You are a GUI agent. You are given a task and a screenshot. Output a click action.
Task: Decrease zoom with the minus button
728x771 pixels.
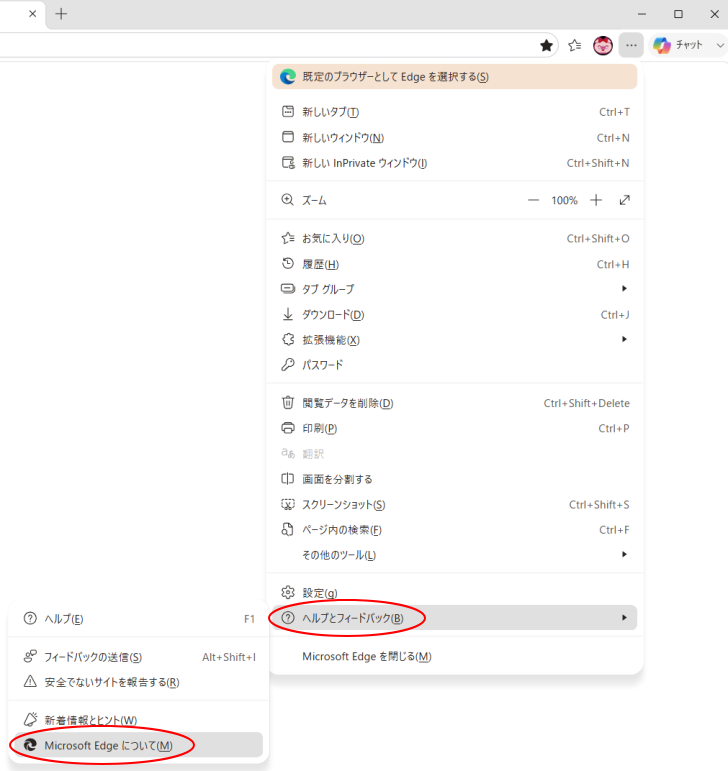[533, 200]
